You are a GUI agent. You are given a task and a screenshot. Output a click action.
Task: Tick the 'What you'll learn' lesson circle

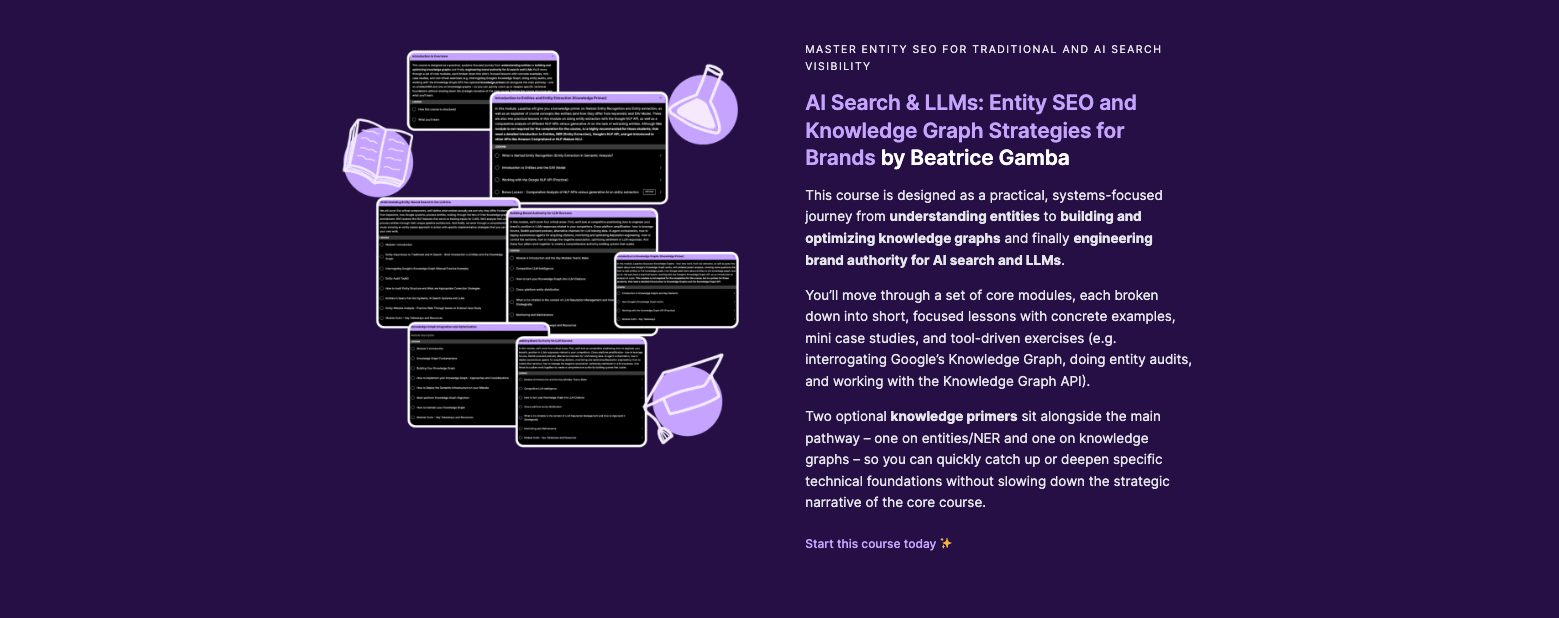point(416,120)
